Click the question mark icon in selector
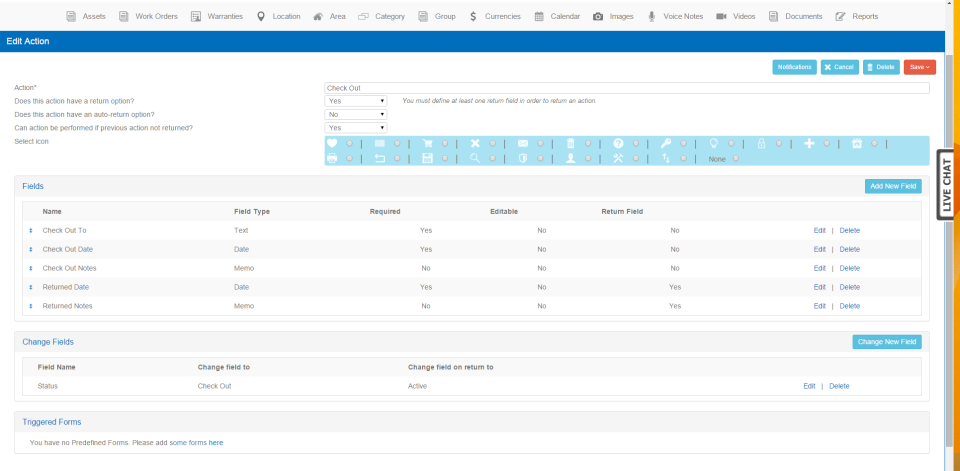This screenshot has height=471, width=960. click(618, 144)
